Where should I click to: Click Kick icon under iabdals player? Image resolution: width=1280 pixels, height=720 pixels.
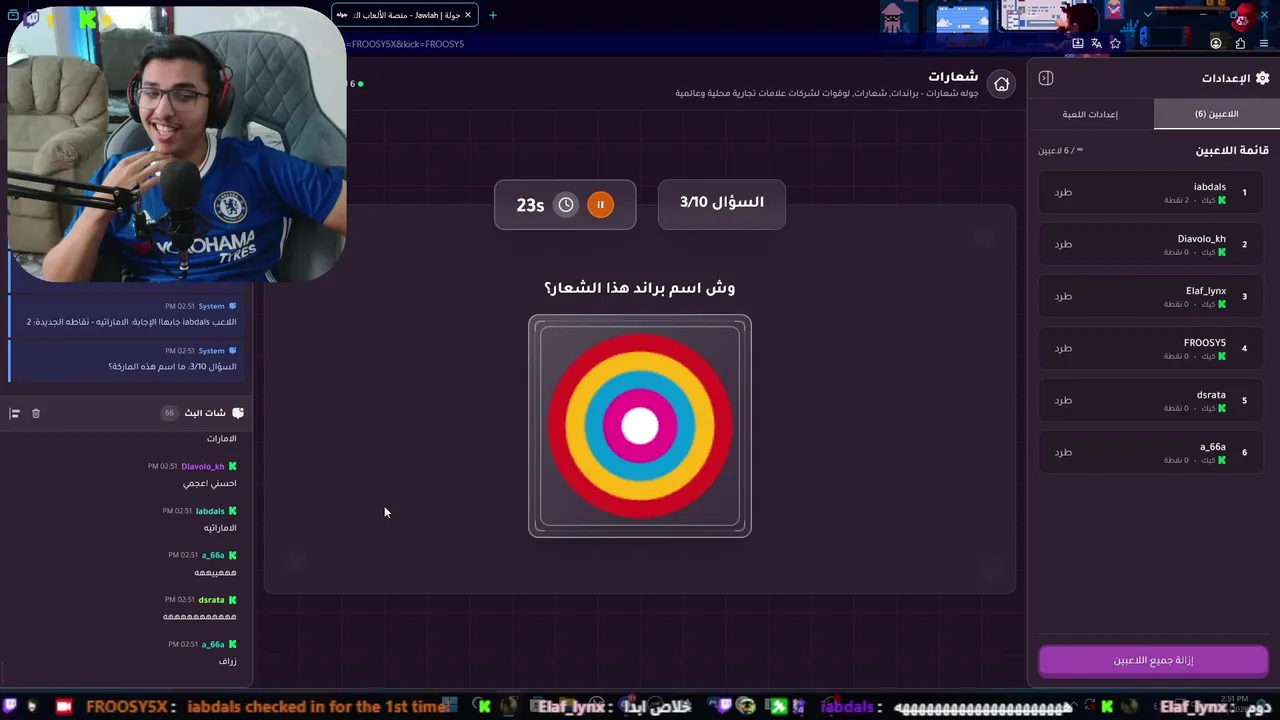coord(1222,200)
